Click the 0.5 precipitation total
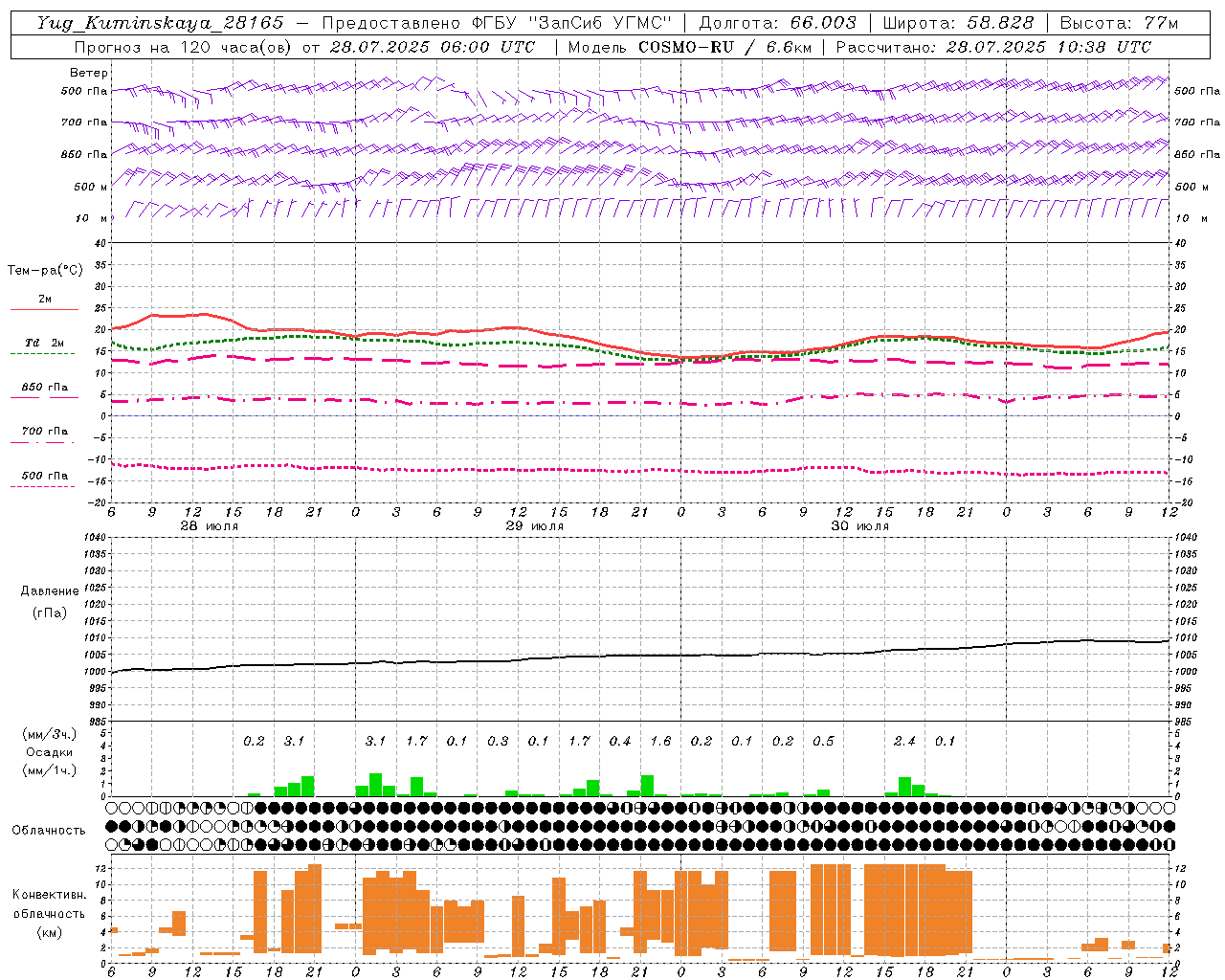1225x980 pixels. coord(823,741)
